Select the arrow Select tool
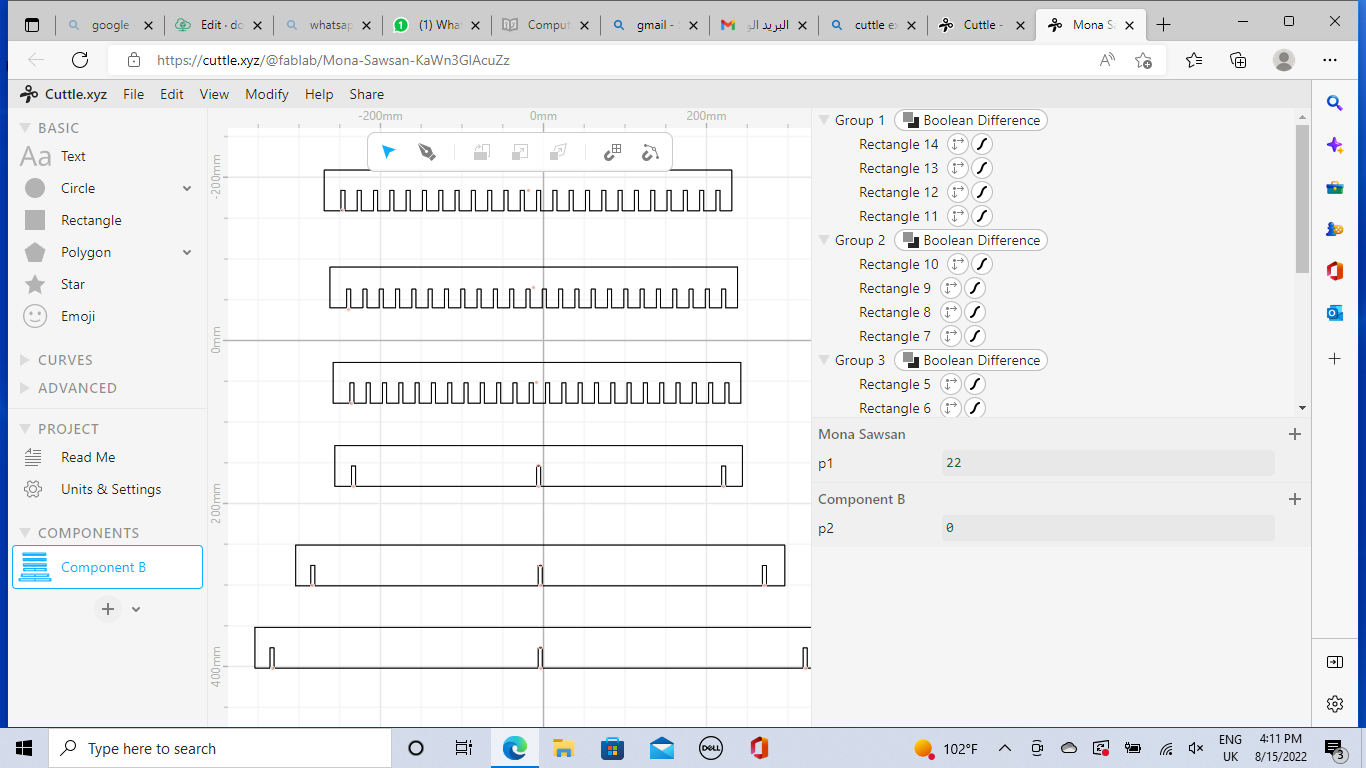 tap(389, 152)
